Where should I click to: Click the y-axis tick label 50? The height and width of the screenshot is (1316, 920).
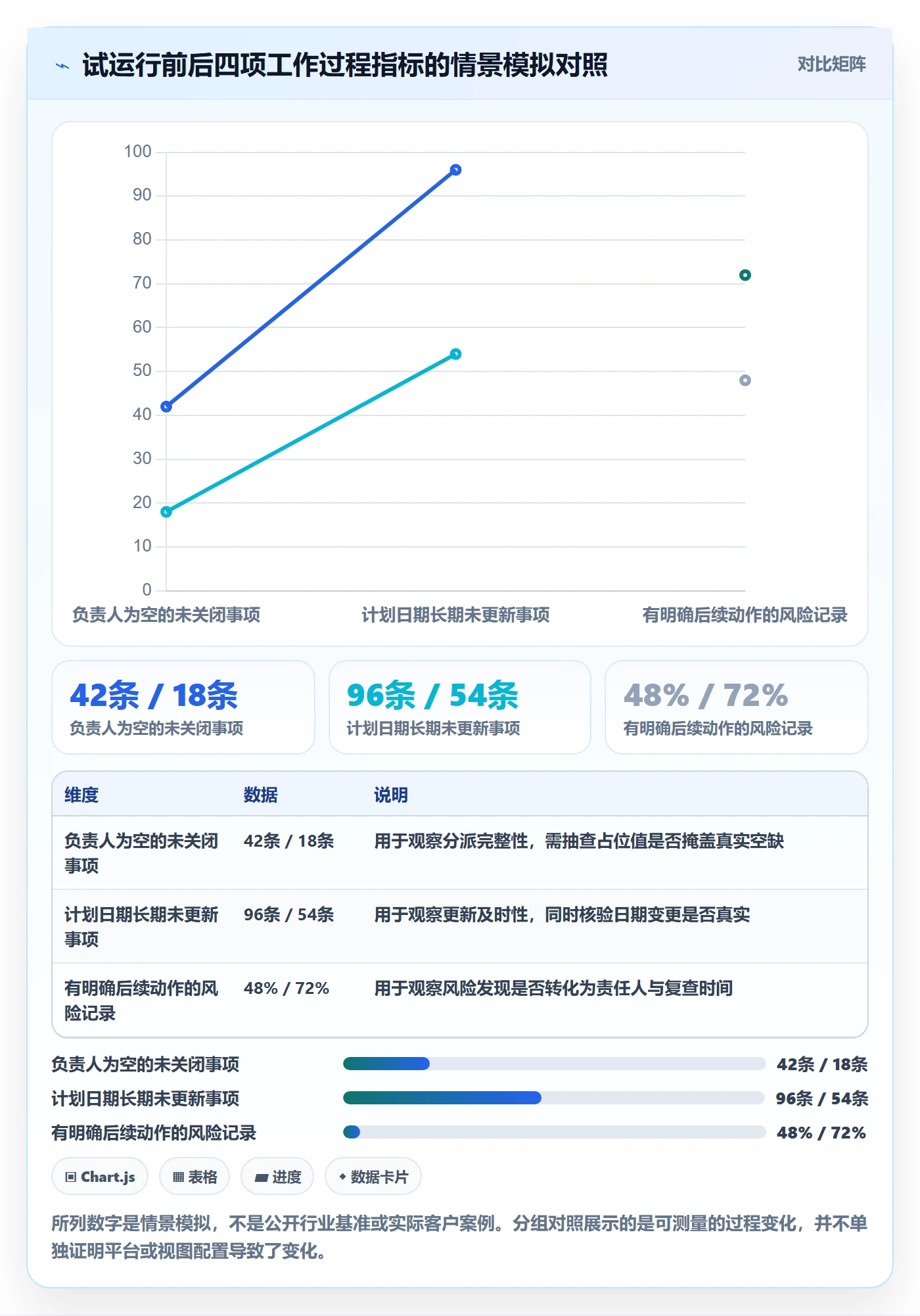click(142, 370)
